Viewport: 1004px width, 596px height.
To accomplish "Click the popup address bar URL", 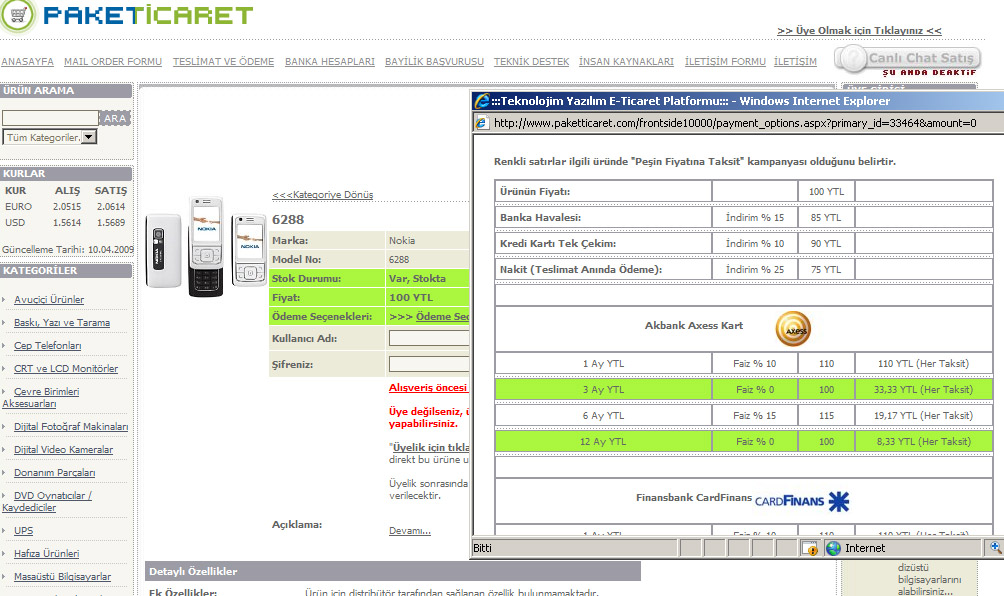I will [735, 123].
